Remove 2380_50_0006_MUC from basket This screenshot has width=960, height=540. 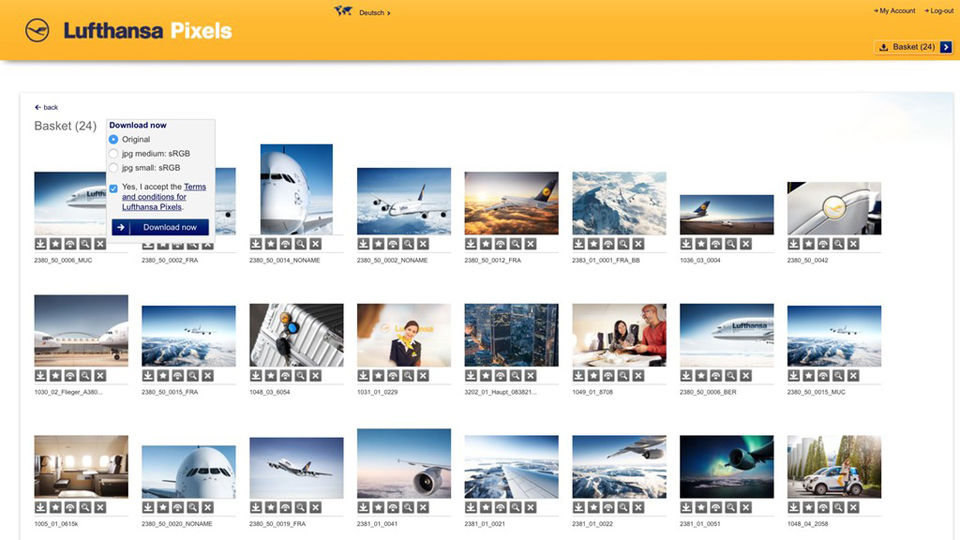coord(100,244)
